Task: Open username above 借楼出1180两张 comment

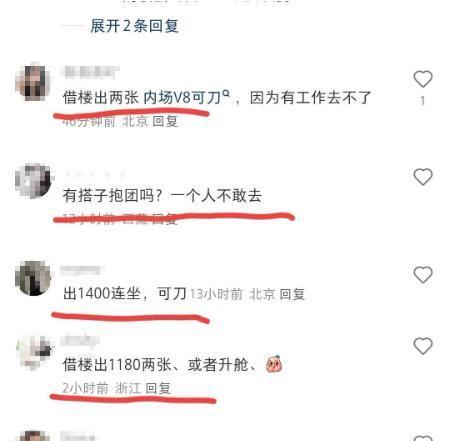Action: click(x=80, y=341)
